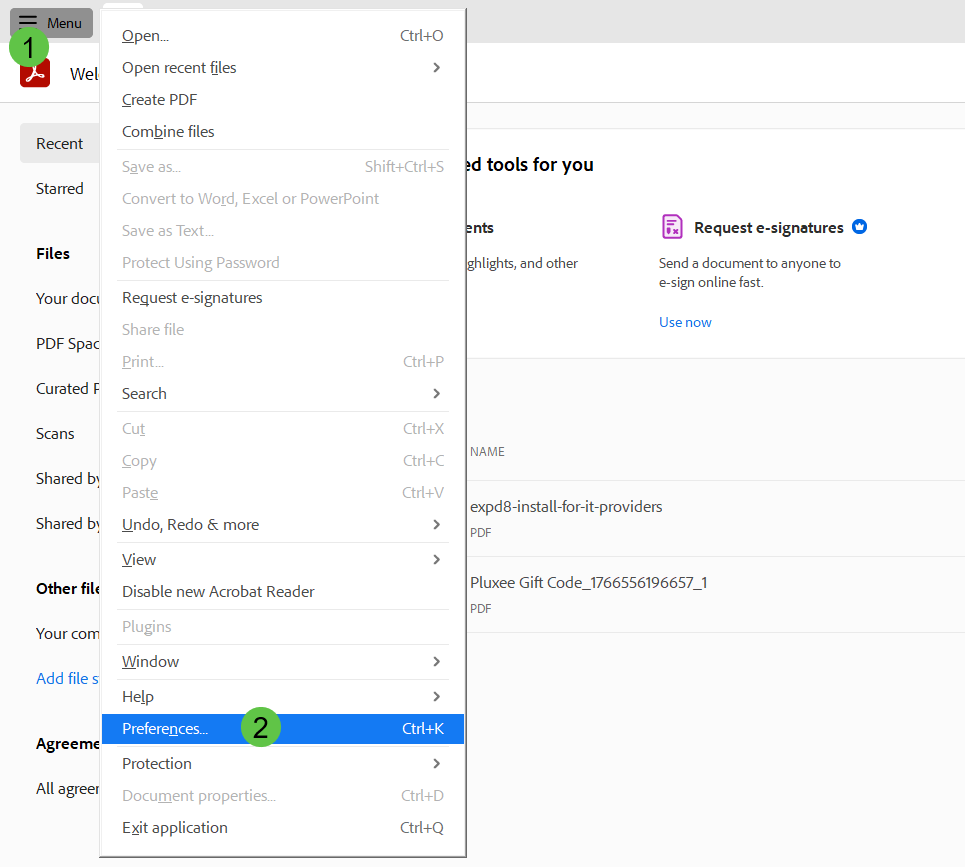
Task: Click Disable new Acrobat Reader
Action: (218, 592)
